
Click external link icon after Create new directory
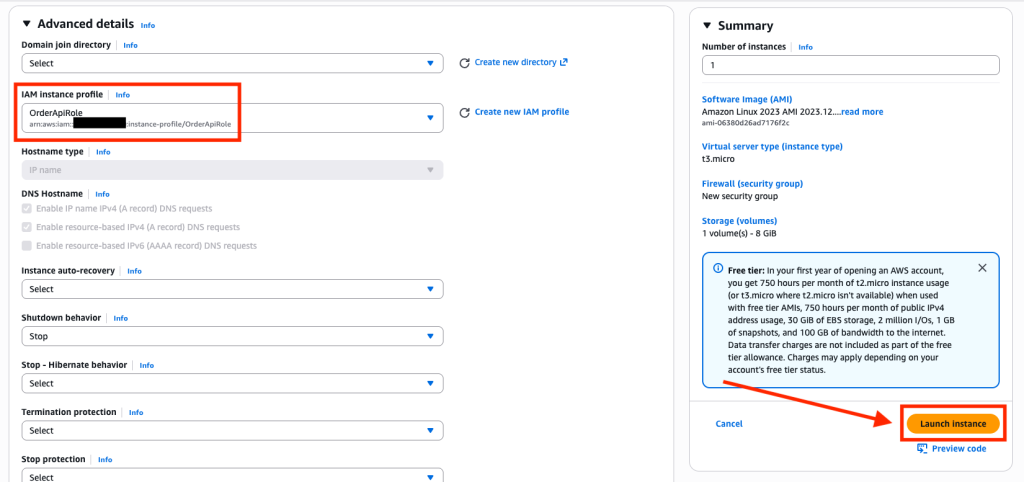pos(564,62)
